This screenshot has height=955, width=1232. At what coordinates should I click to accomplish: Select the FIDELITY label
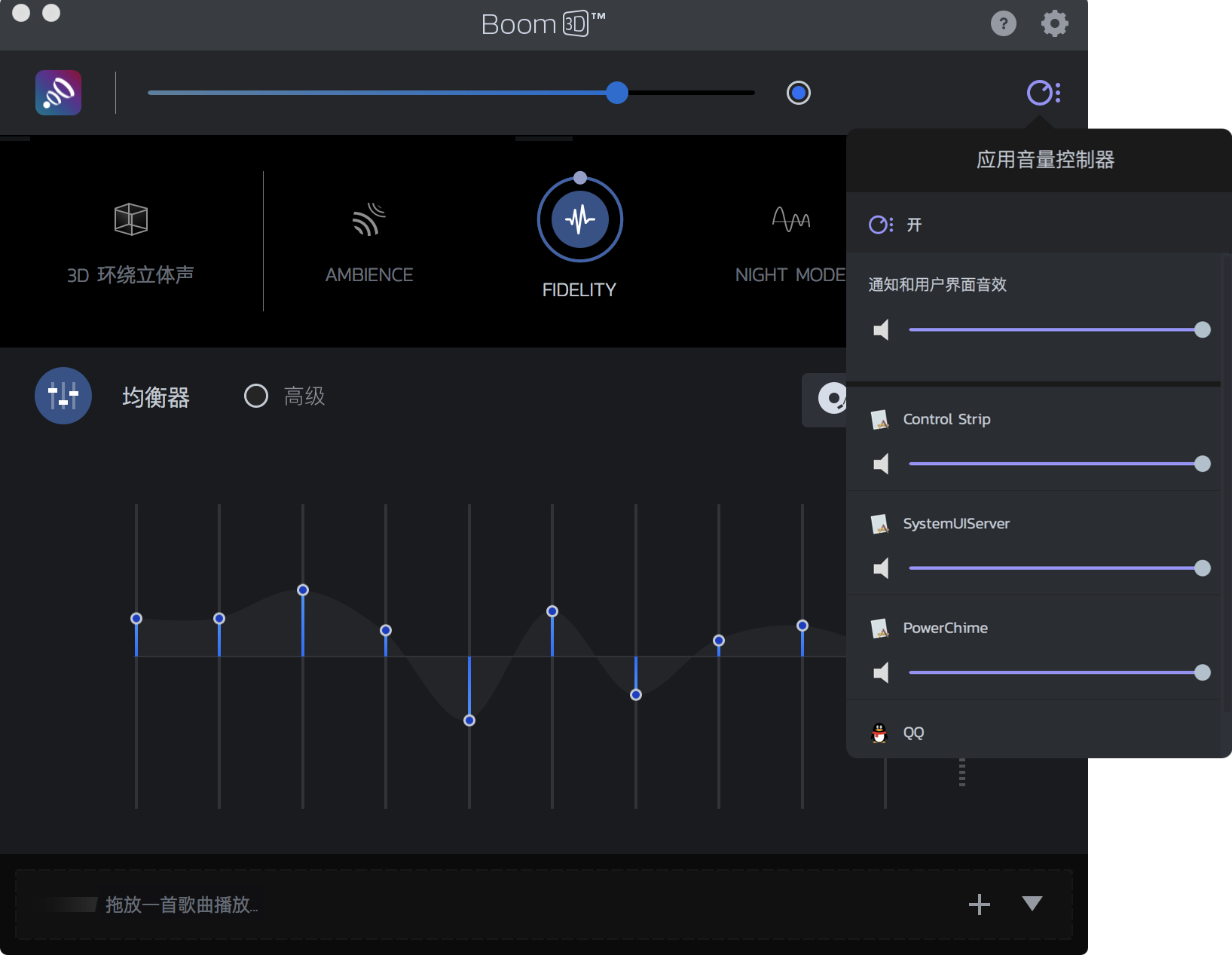point(579,290)
